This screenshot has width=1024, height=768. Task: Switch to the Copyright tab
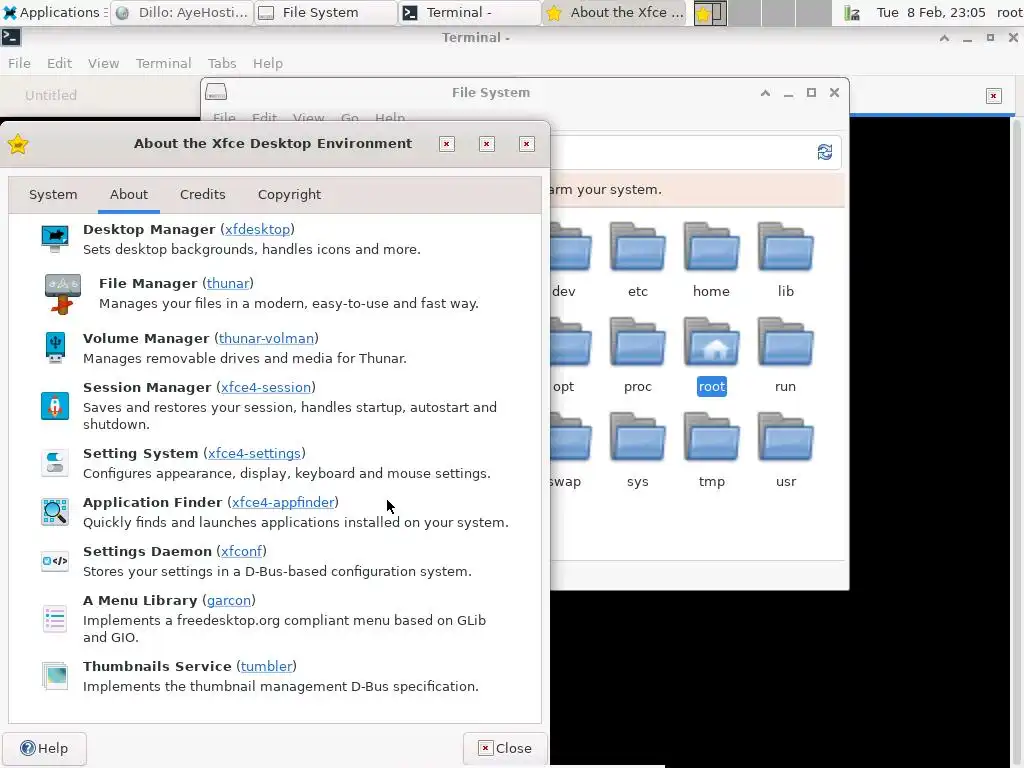coord(289,195)
